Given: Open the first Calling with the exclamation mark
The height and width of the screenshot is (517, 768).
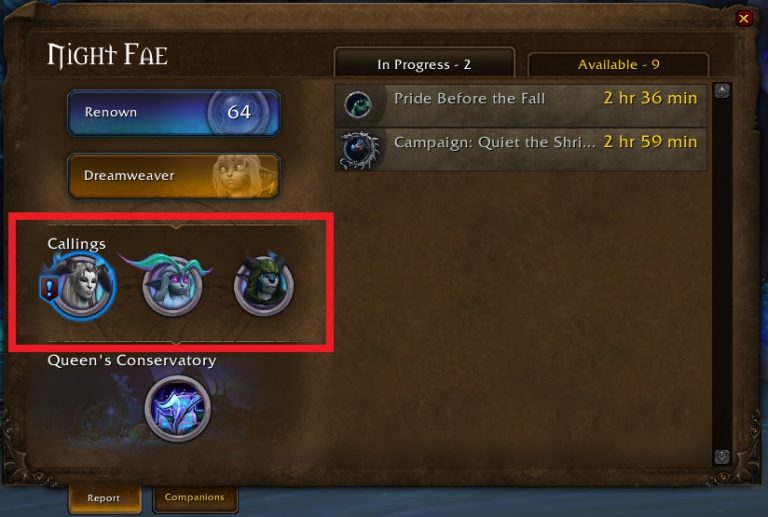Looking at the screenshot, I should click(x=83, y=286).
